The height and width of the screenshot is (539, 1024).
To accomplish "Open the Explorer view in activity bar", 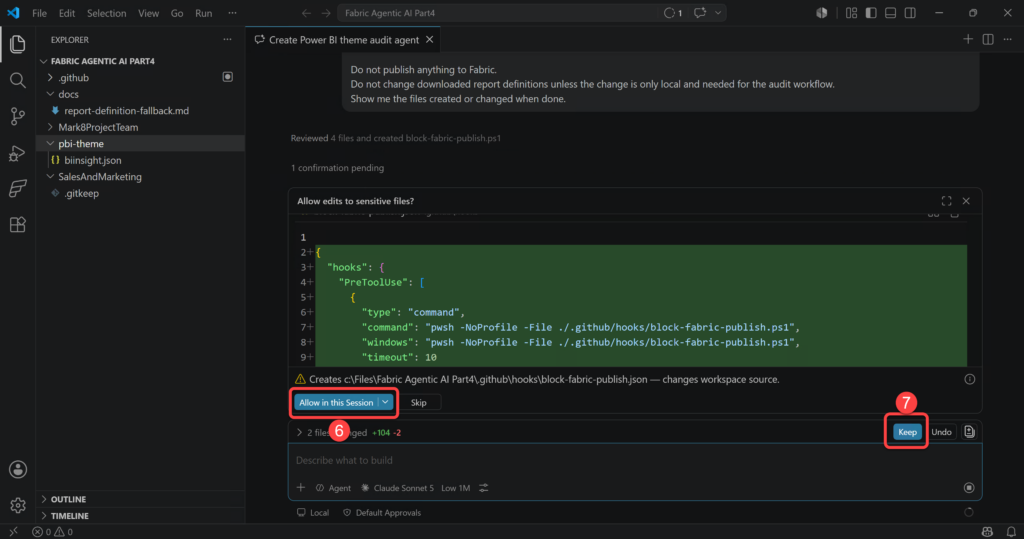I will pyautogui.click(x=18, y=44).
